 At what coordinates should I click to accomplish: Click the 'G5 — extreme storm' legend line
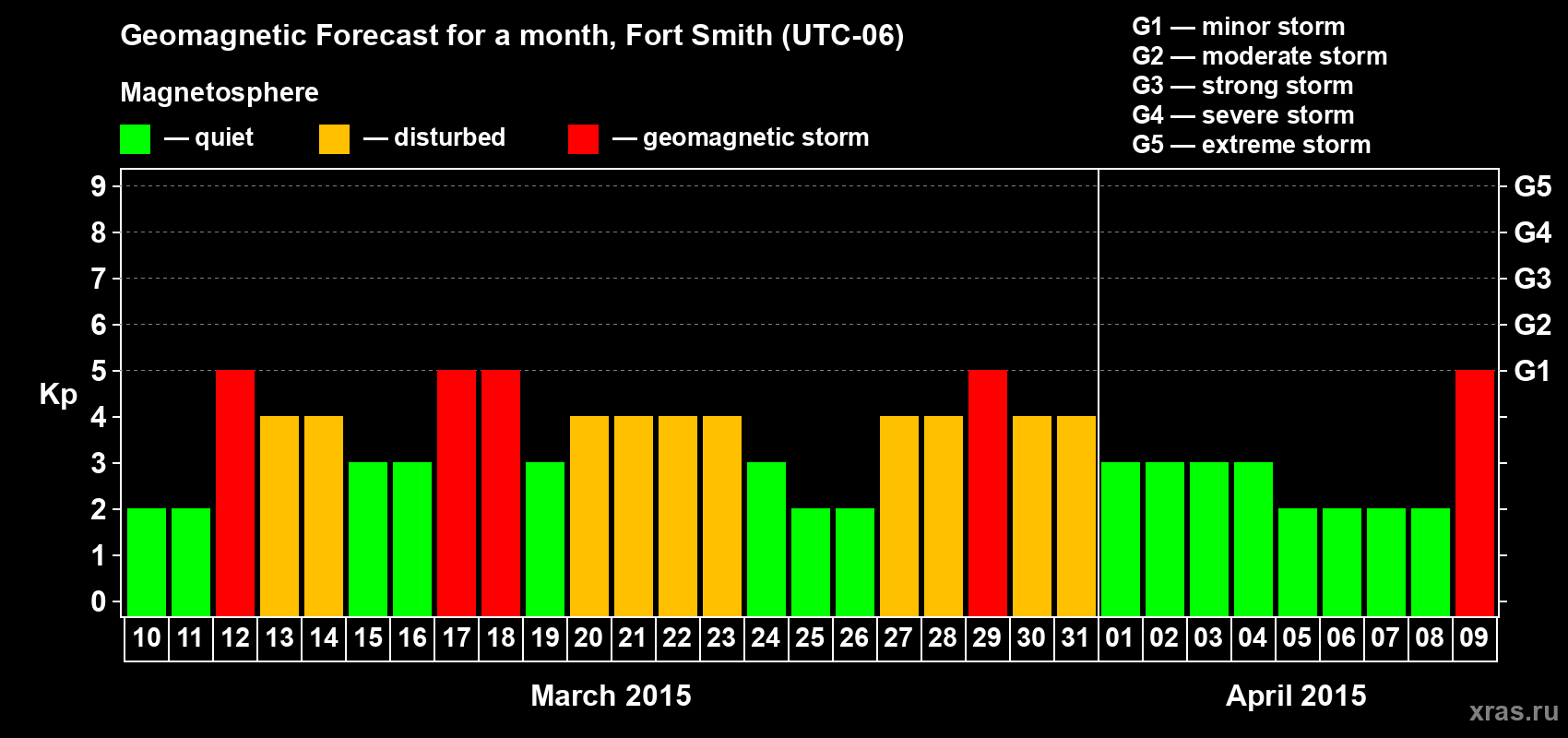coord(1252,145)
